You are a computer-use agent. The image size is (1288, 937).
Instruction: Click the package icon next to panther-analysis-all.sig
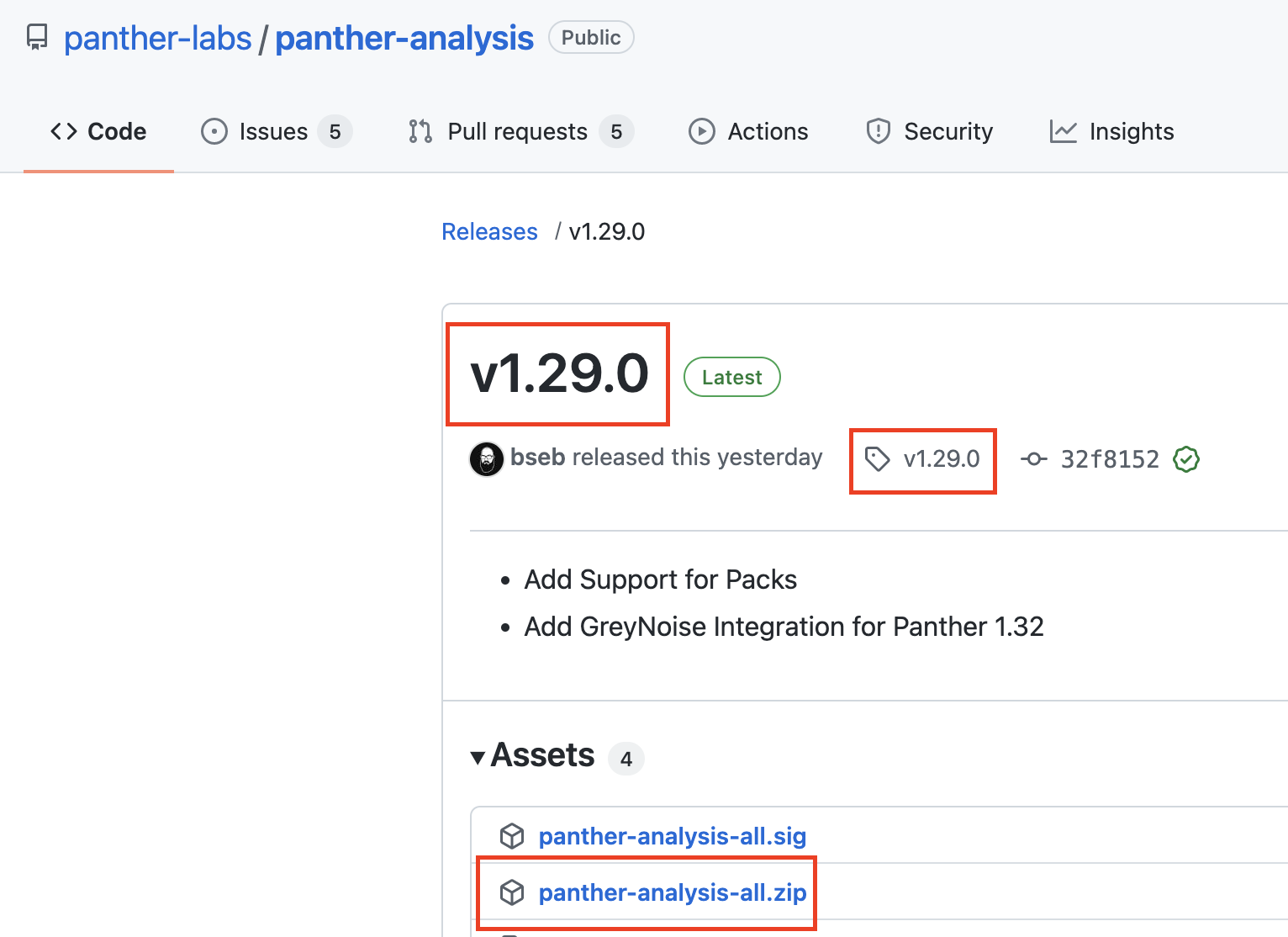point(513,835)
